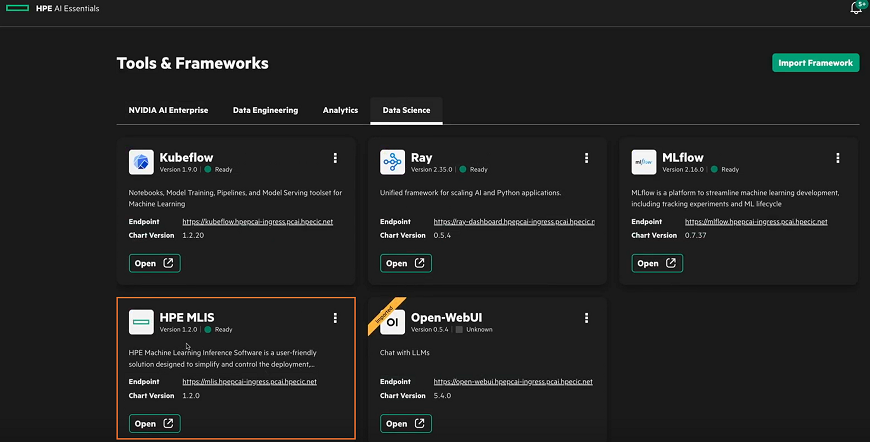Image resolution: width=870 pixels, height=442 pixels.
Task: Click the Open-WebUI card title
Action: point(447,317)
